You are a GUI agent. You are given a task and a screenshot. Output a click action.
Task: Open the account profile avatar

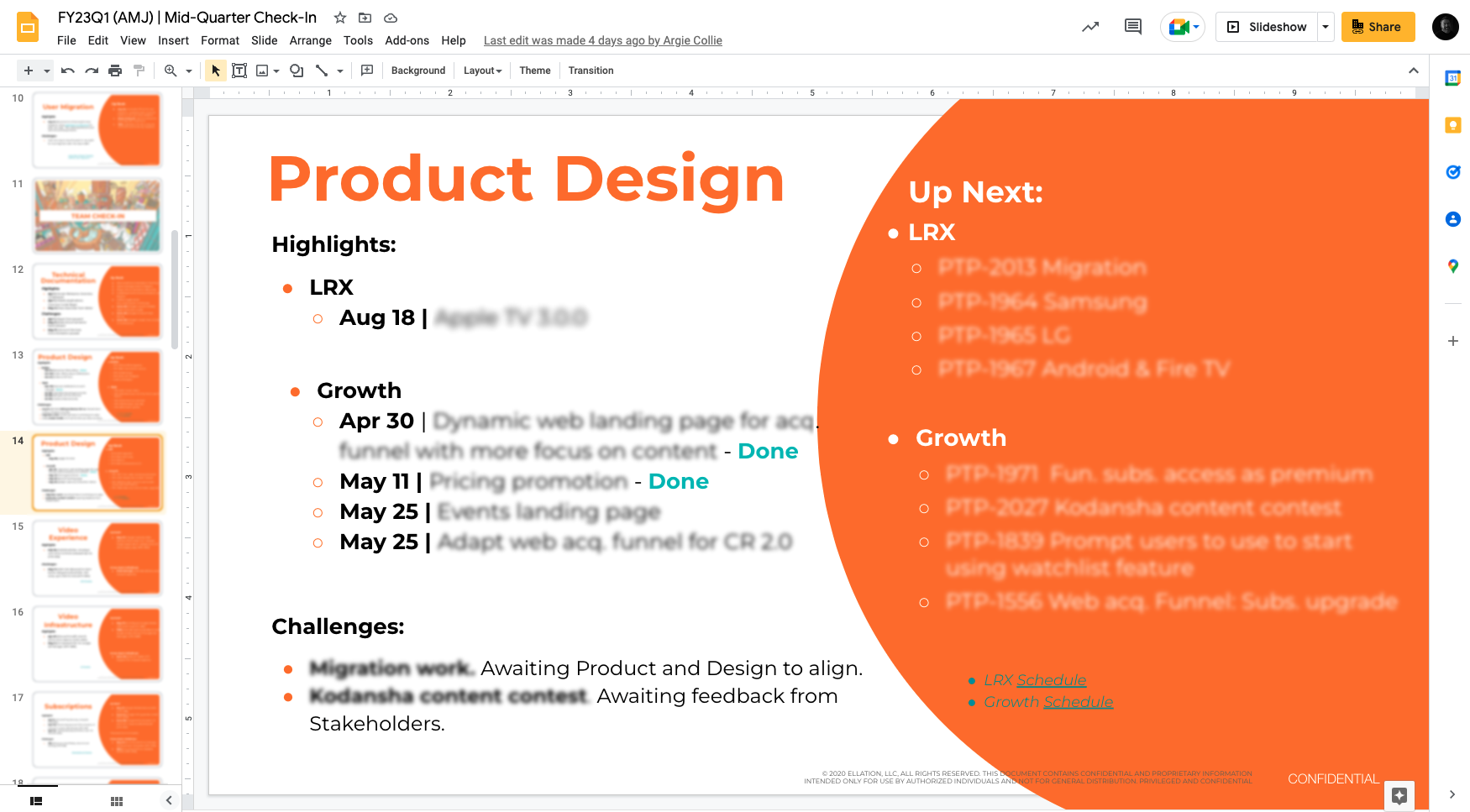(x=1445, y=27)
